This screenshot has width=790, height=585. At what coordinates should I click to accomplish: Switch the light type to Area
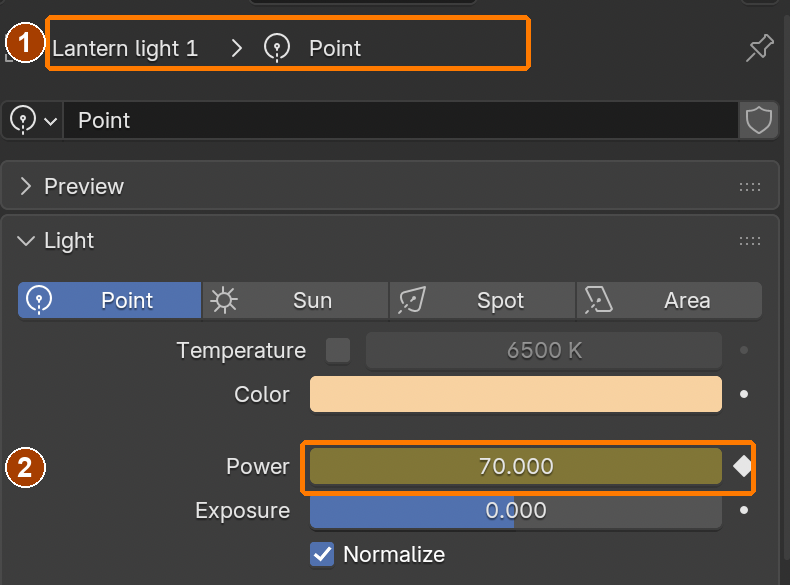click(x=669, y=300)
